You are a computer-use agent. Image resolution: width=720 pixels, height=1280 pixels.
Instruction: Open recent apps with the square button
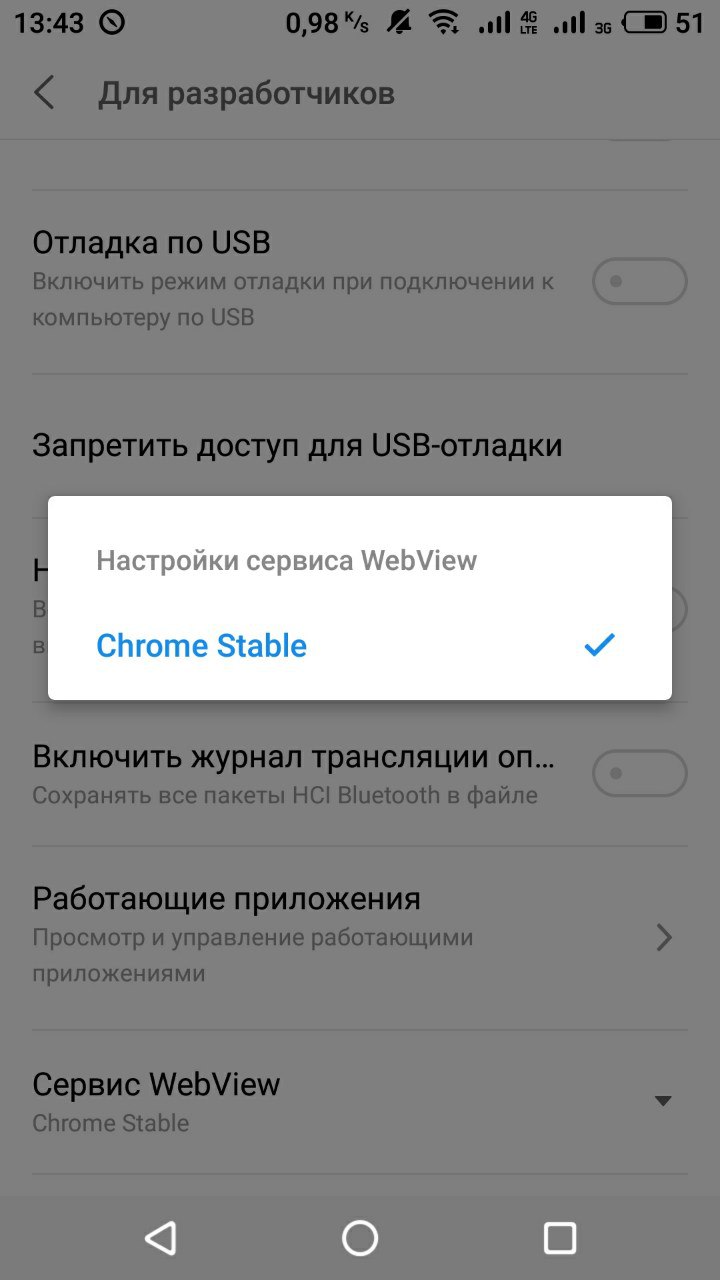560,1238
